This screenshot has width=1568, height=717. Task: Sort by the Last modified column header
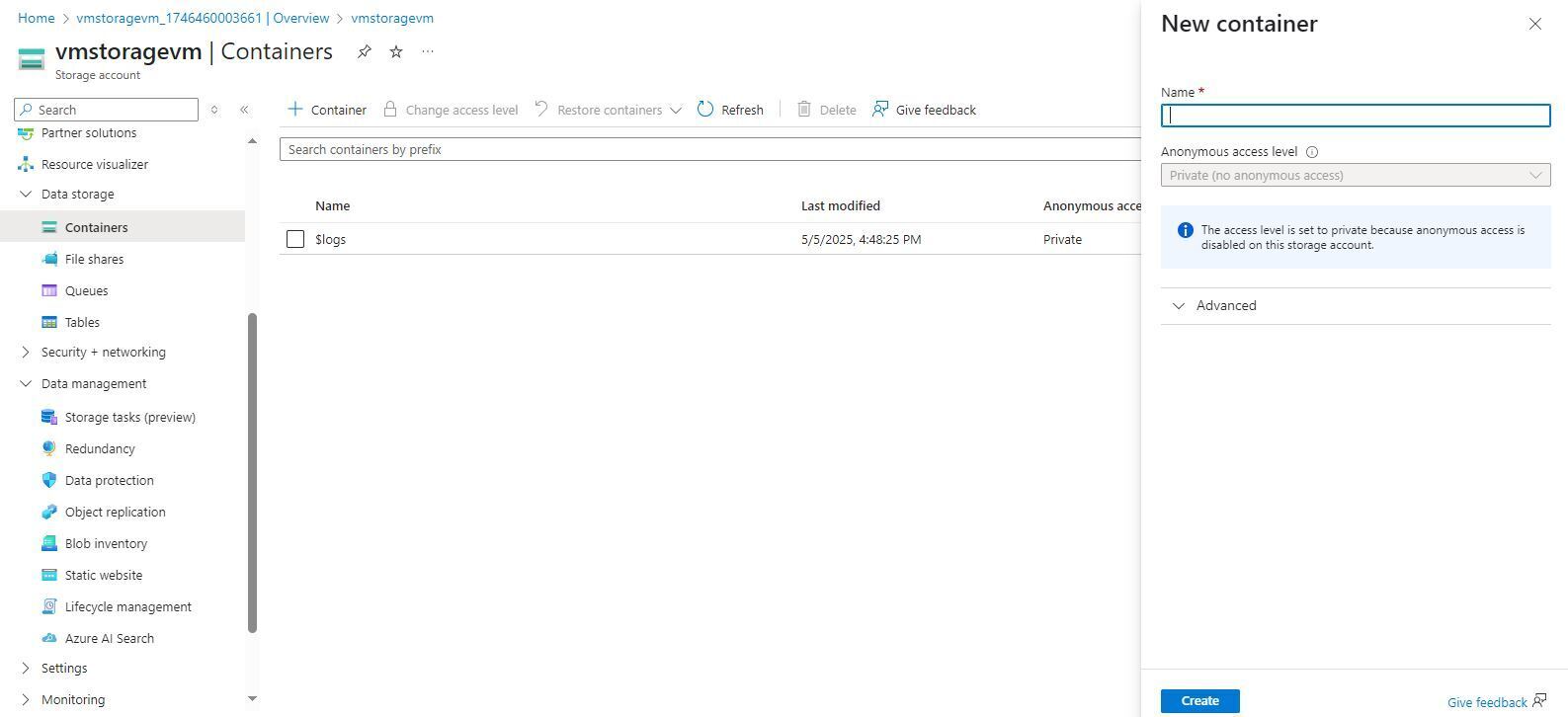pos(841,205)
